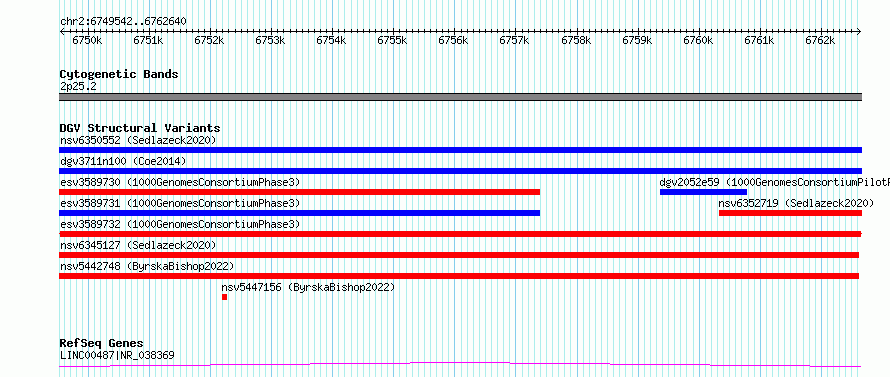Click the RefSeq Genes track title
This screenshot has height=377, width=890.
coord(101,344)
